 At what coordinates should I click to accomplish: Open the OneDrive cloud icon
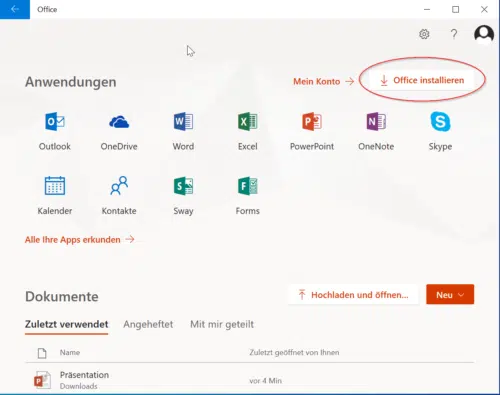[119, 122]
